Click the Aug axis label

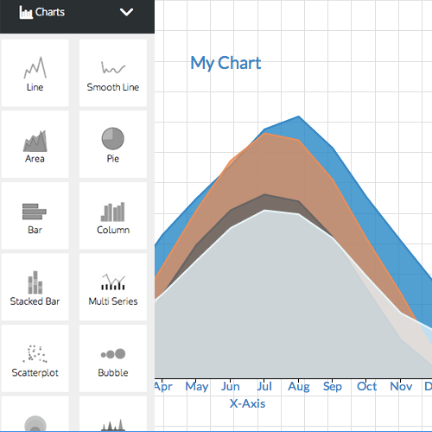tap(299, 387)
